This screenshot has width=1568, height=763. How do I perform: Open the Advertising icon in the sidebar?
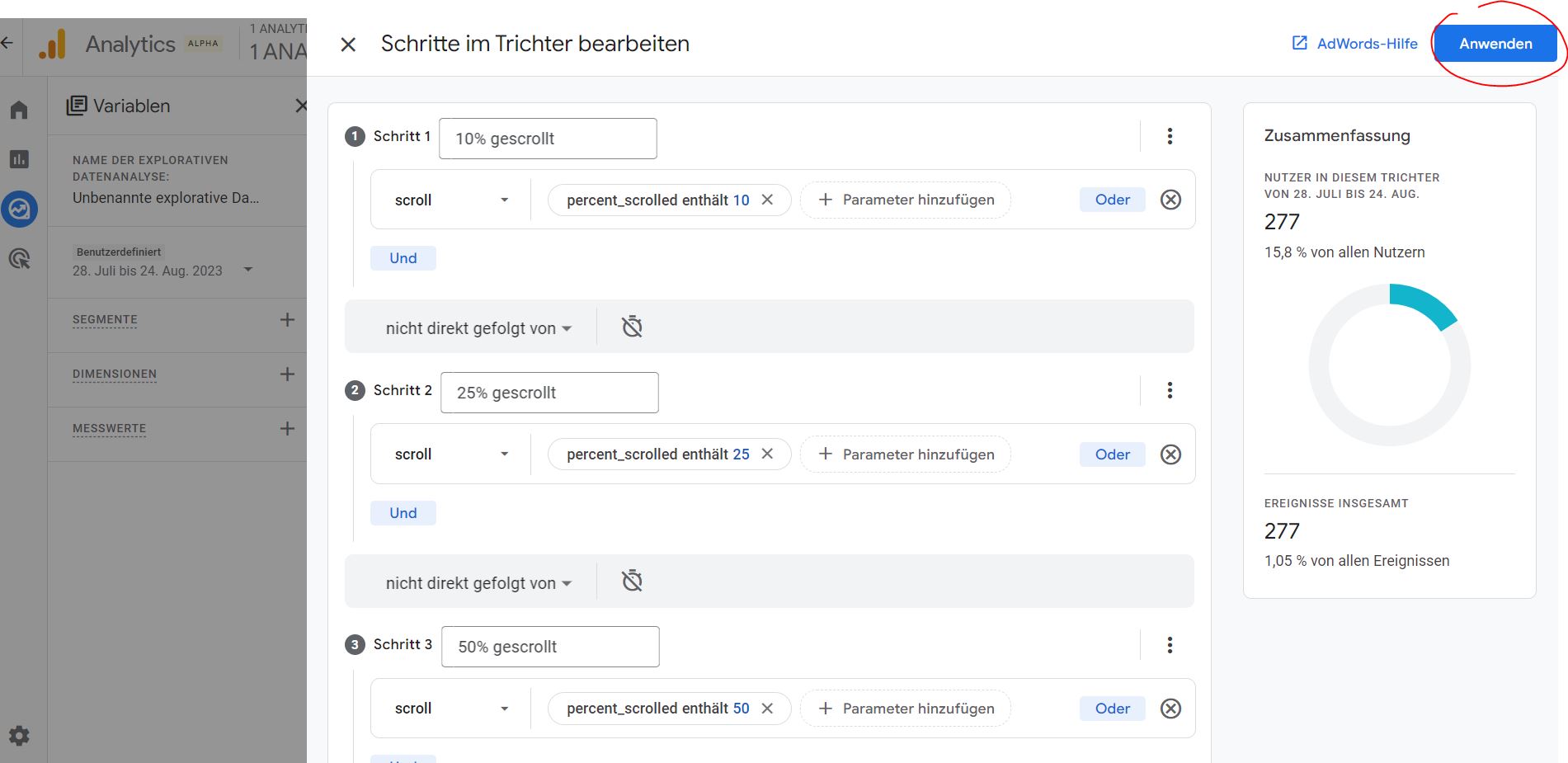(21, 259)
